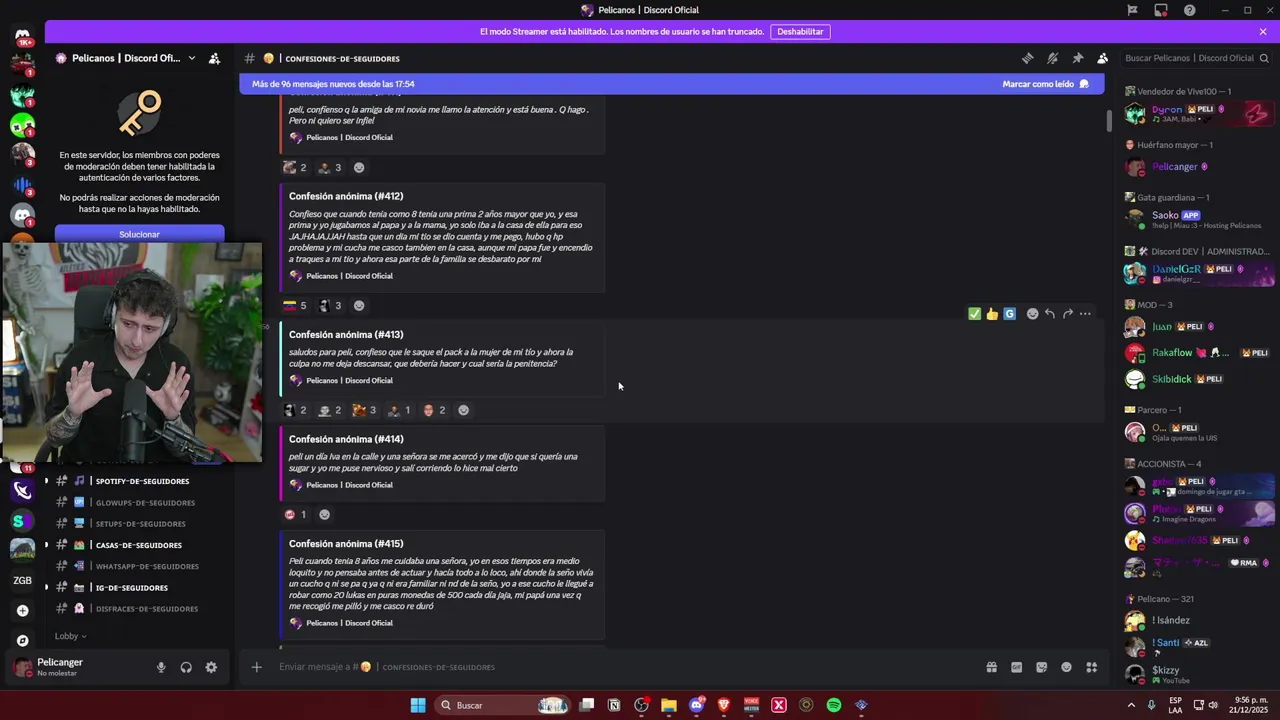Add thumbs up quick reaction on confession #413
The width and height of the screenshot is (1280, 720).
(992, 314)
